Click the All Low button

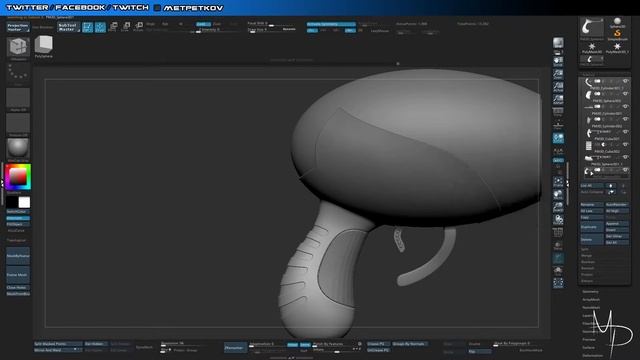[x=592, y=211]
